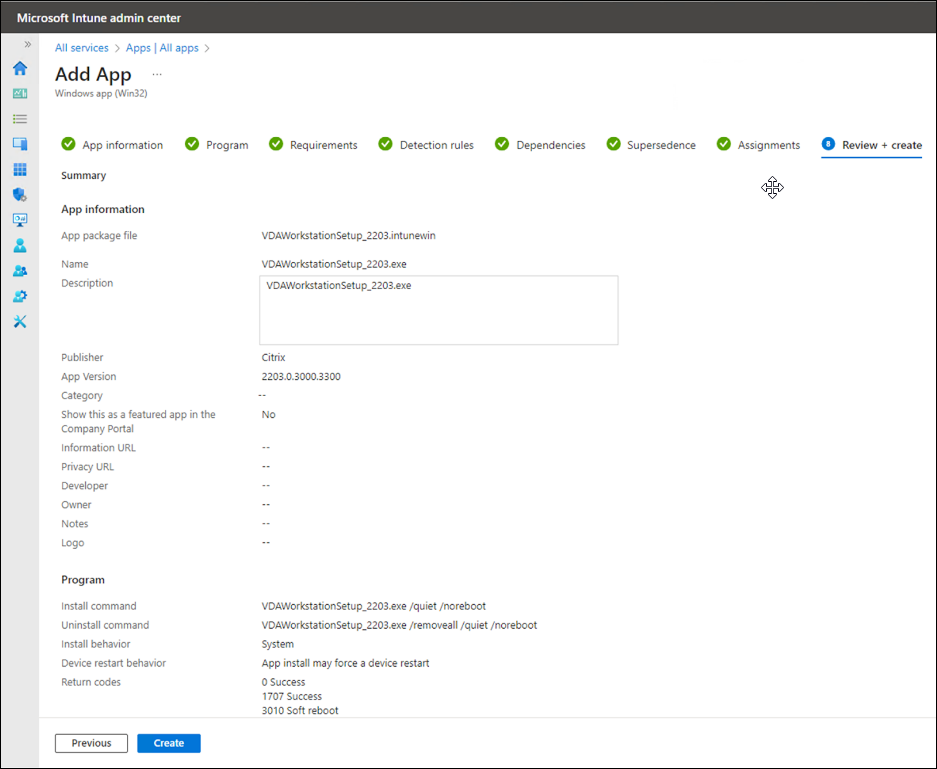Click the Previous button
The height and width of the screenshot is (769, 937).
91,743
